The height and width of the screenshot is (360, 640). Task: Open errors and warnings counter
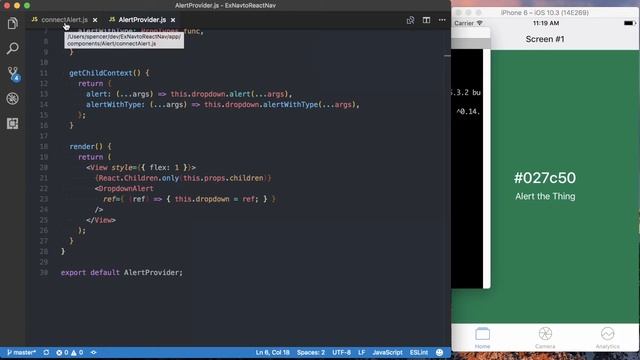(x=69, y=353)
